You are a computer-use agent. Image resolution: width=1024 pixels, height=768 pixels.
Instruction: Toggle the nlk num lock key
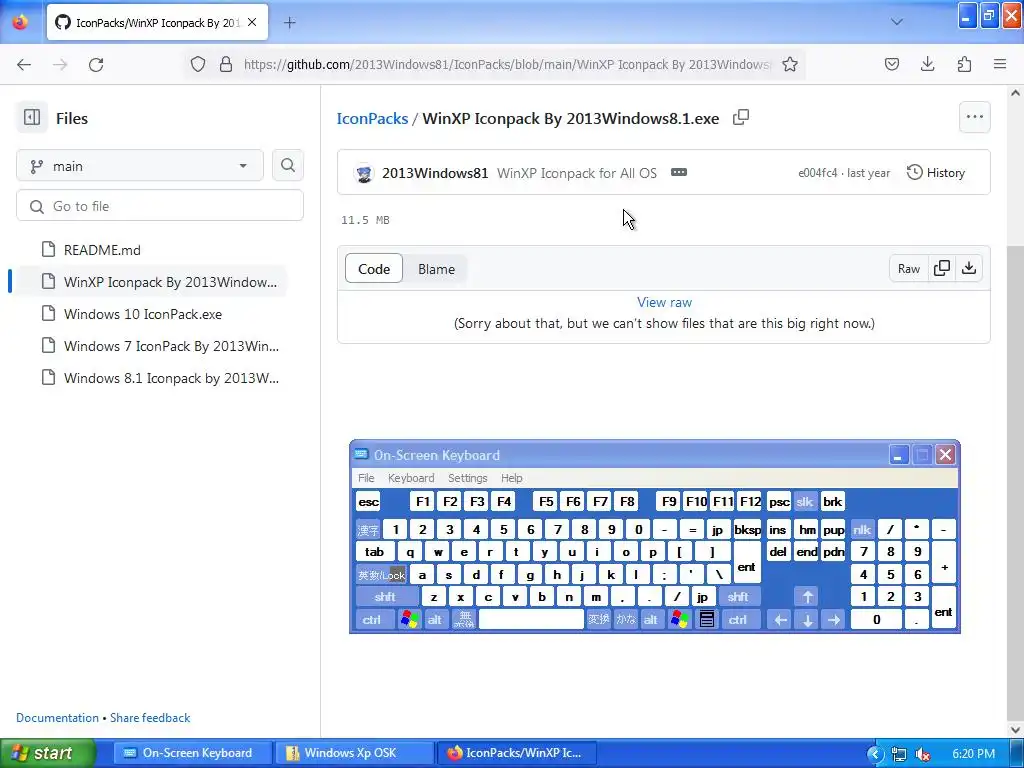pos(861,530)
